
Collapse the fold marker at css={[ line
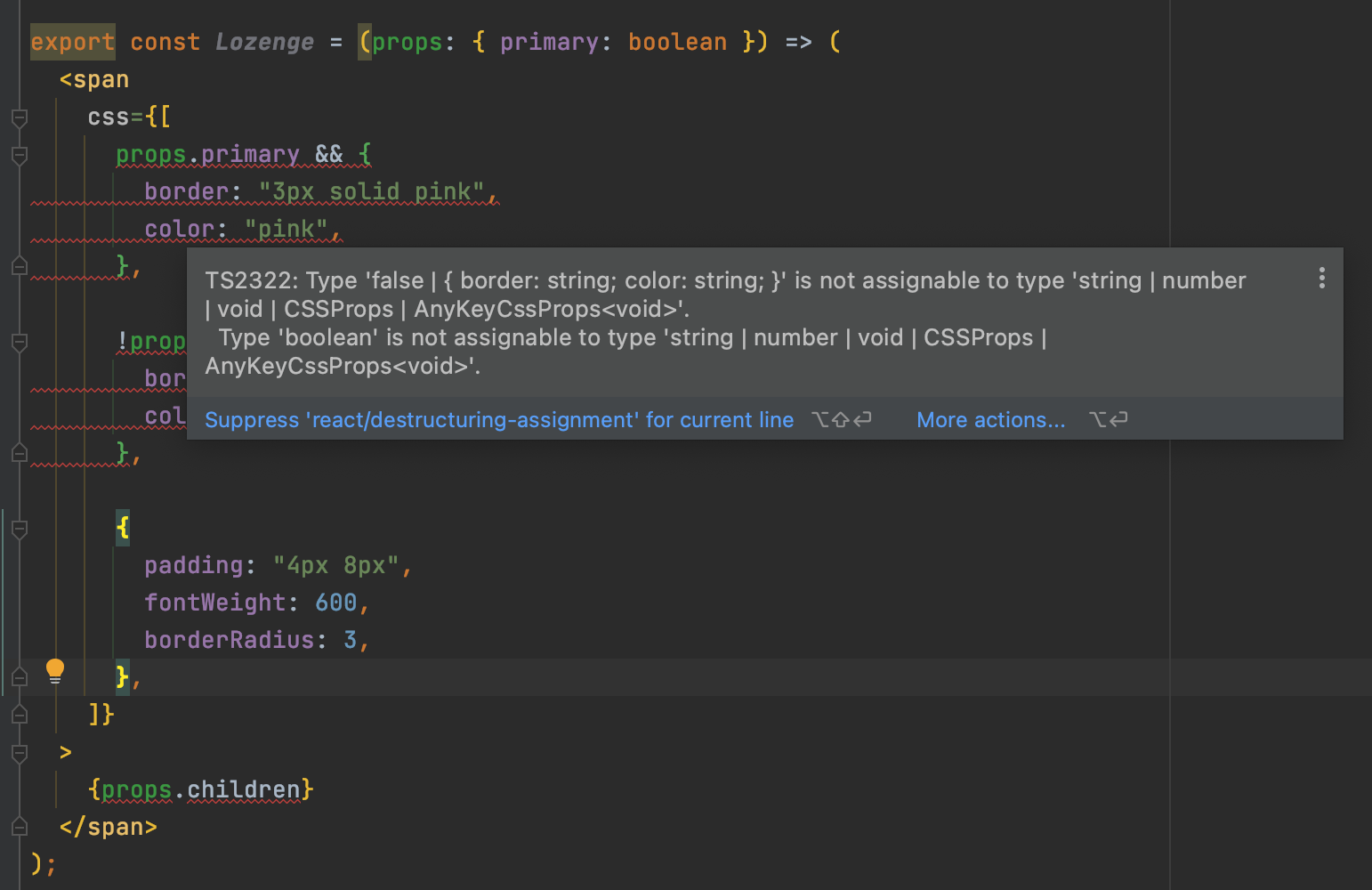pyautogui.click(x=20, y=117)
